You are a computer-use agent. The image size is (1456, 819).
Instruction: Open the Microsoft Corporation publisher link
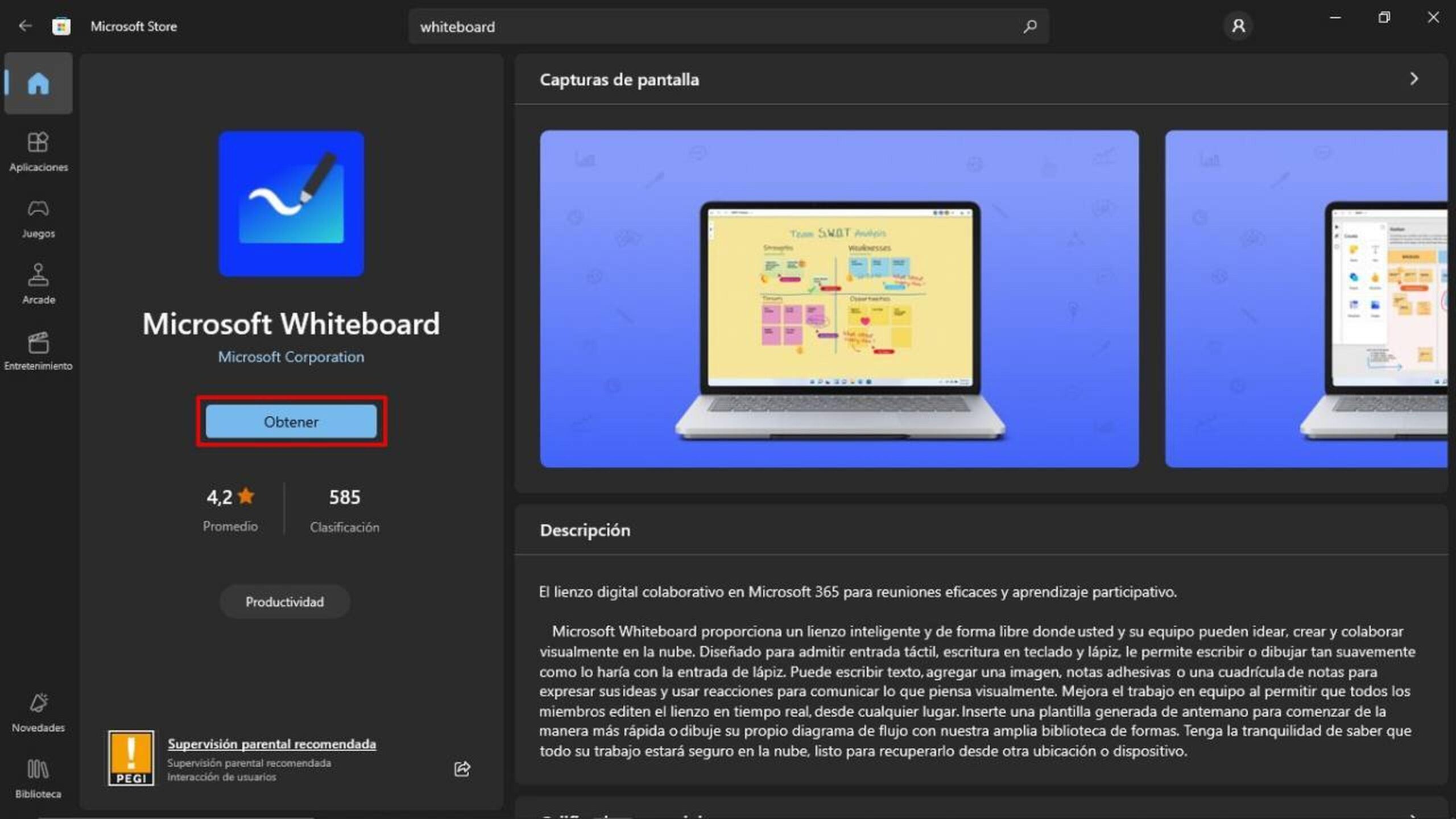pos(291,357)
